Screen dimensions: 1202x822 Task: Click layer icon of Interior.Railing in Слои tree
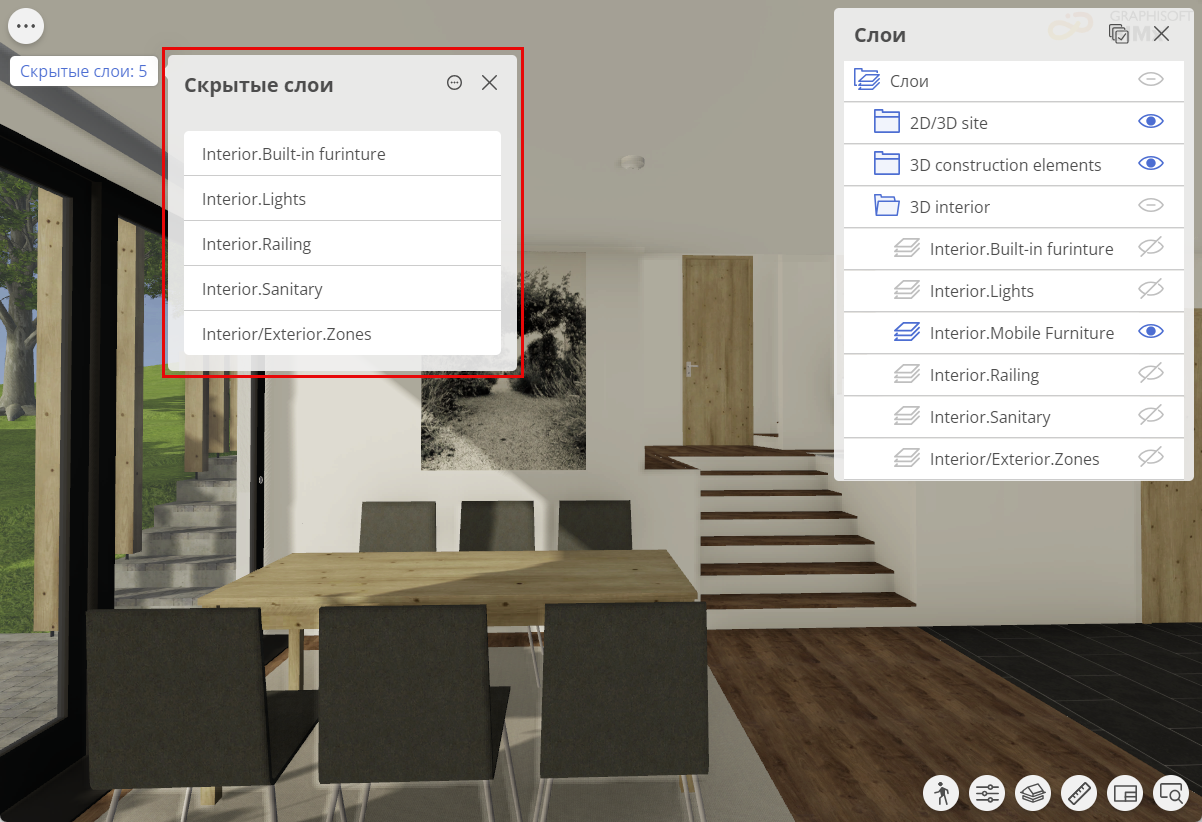pyautogui.click(x=907, y=374)
